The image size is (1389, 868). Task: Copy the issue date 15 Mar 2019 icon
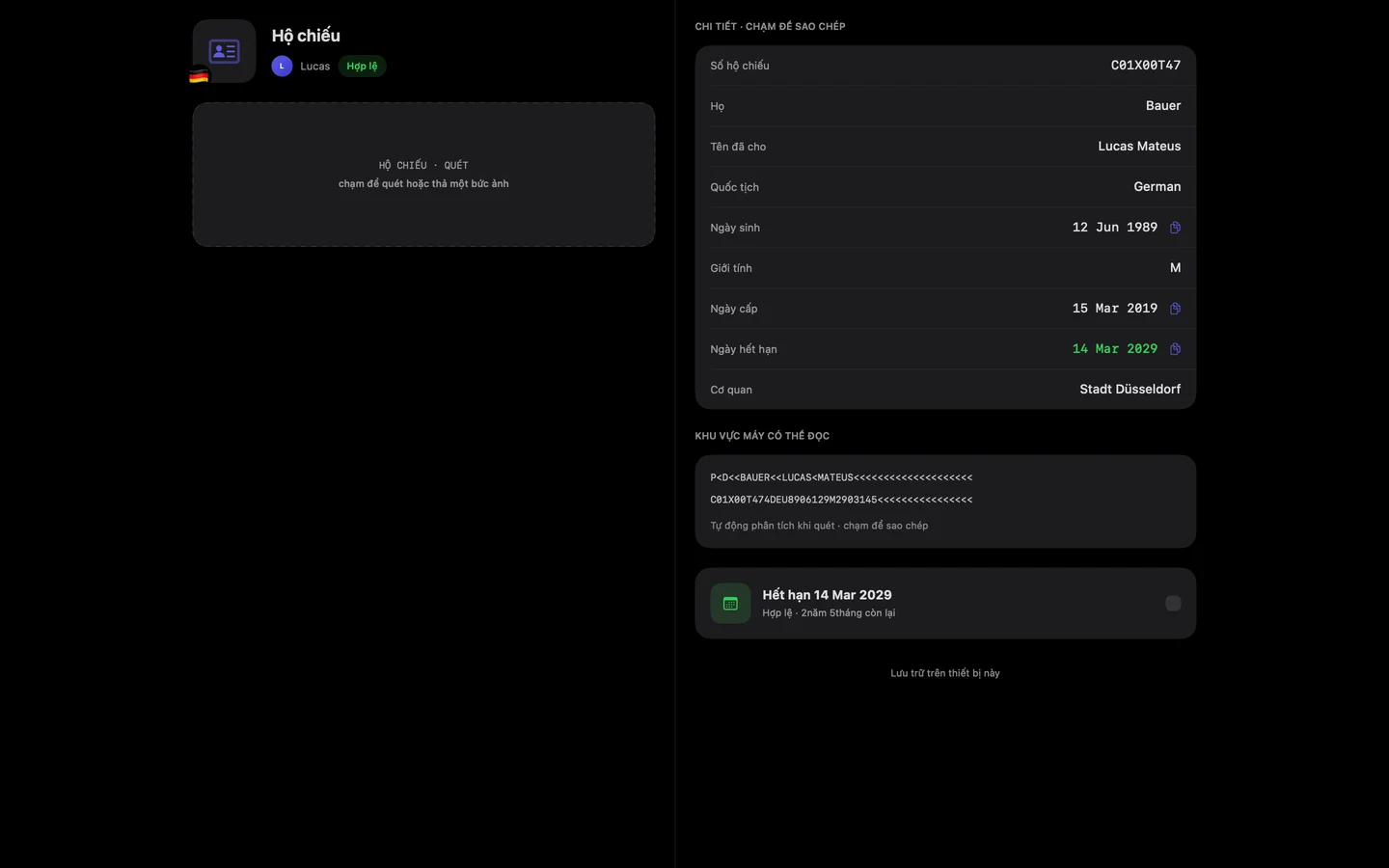tap(1175, 309)
